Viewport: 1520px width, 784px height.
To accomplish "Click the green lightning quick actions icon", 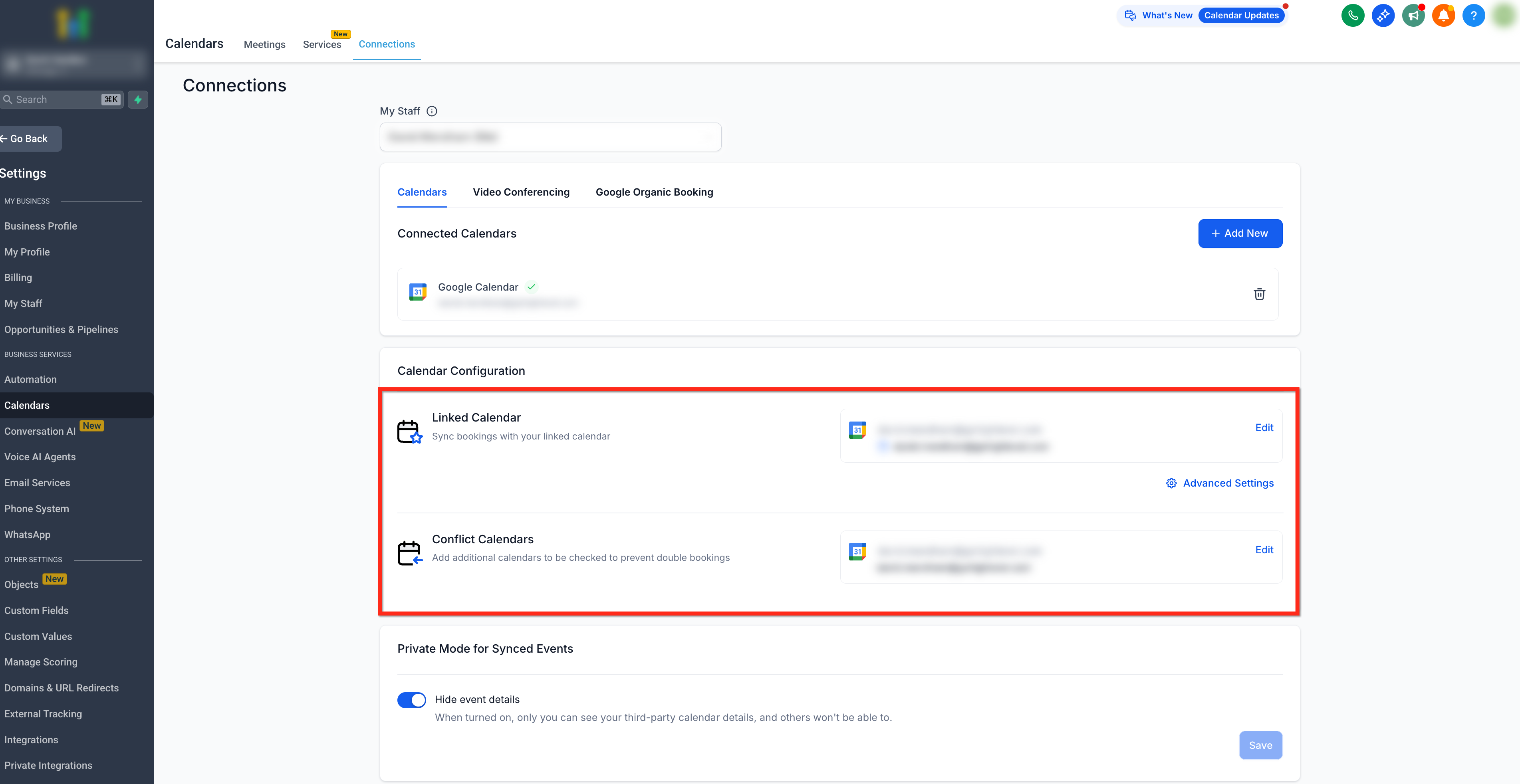I will (x=138, y=100).
